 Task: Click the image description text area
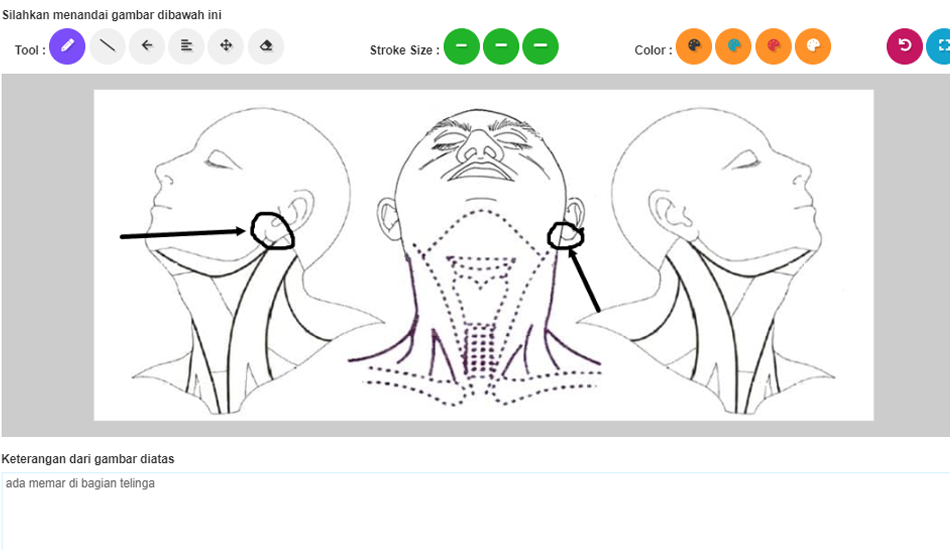point(476,511)
